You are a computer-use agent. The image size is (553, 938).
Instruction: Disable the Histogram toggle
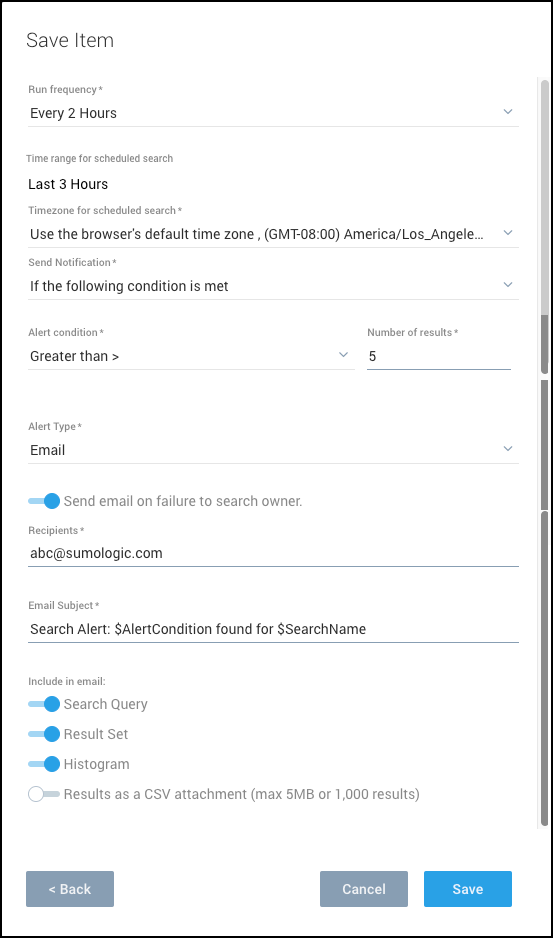pyautogui.click(x=44, y=764)
